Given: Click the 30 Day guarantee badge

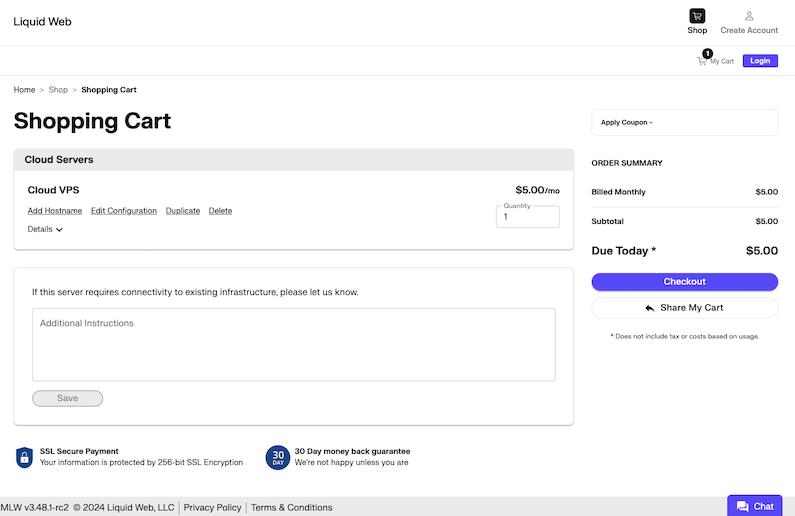Looking at the screenshot, I should (277, 457).
